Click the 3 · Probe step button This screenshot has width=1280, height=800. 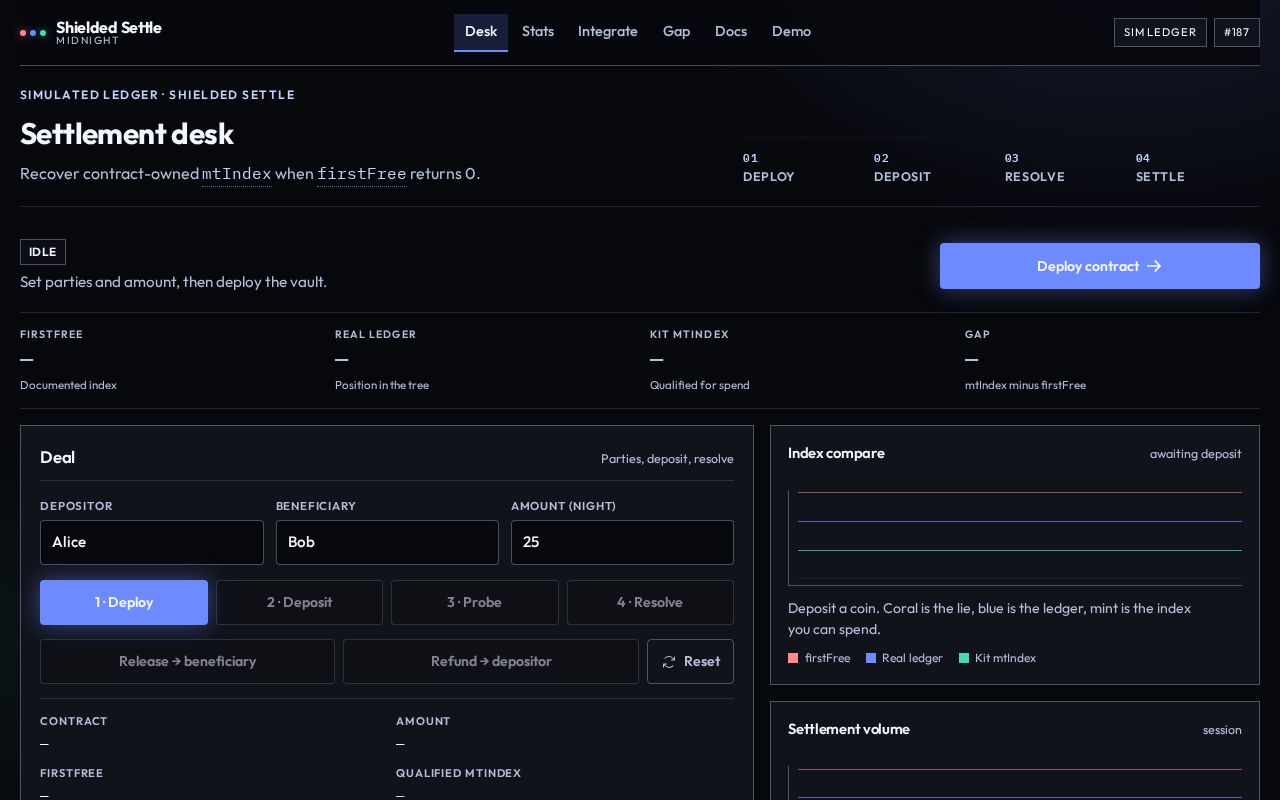coord(475,602)
